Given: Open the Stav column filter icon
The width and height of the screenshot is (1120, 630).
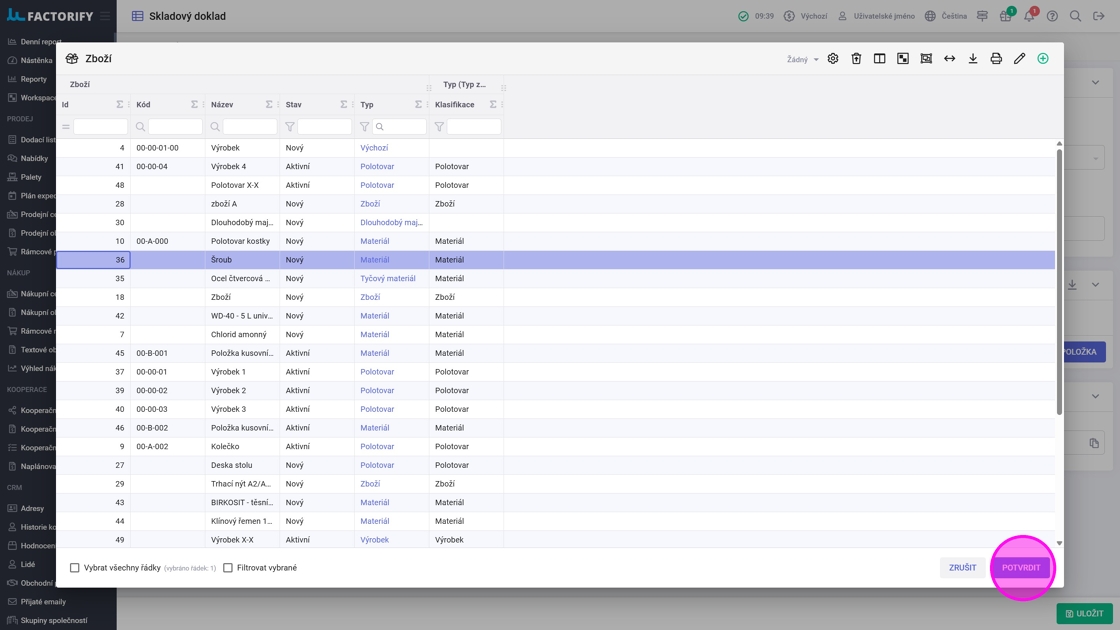Looking at the screenshot, I should coord(290,127).
